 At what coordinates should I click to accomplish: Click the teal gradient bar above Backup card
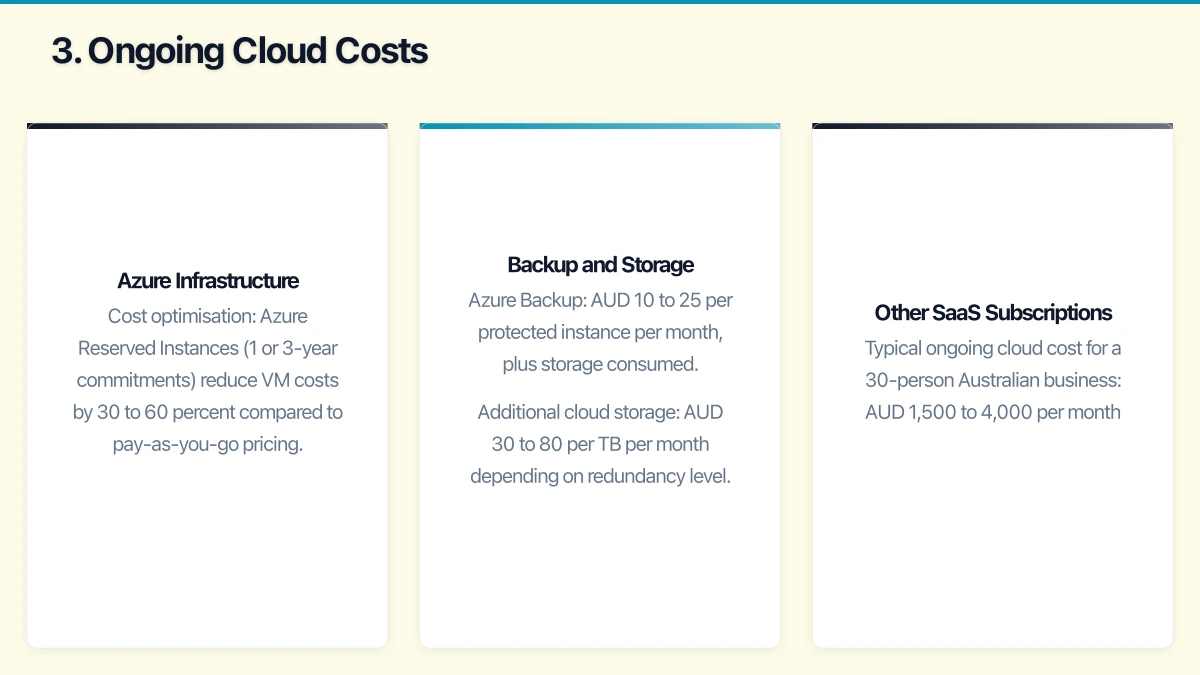pyautogui.click(x=600, y=125)
